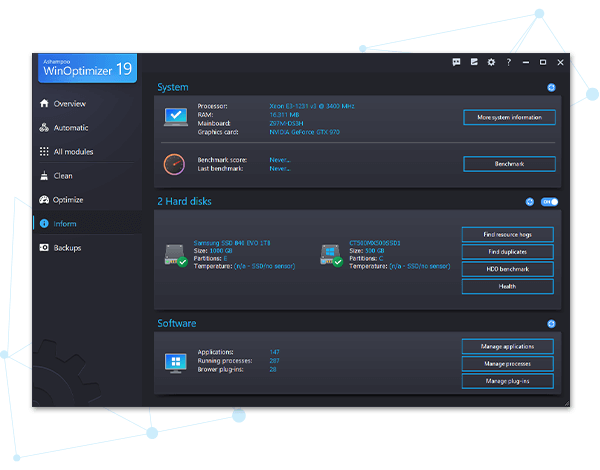600x470 pixels.
Task: Open the Health button
Action: [507, 286]
